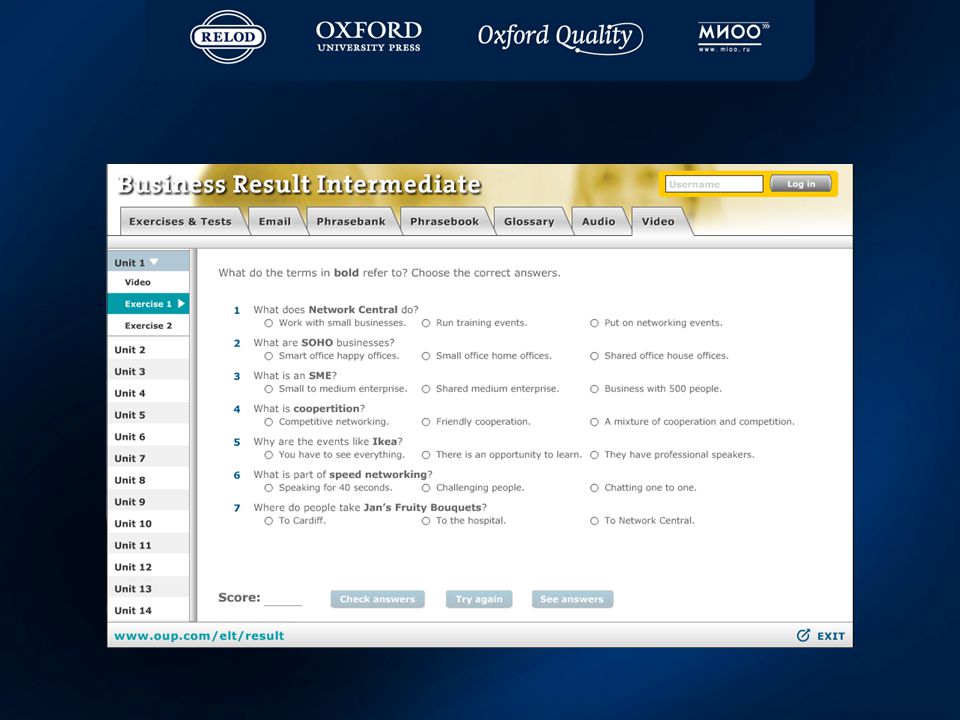Click the MIOO logo

point(733,37)
